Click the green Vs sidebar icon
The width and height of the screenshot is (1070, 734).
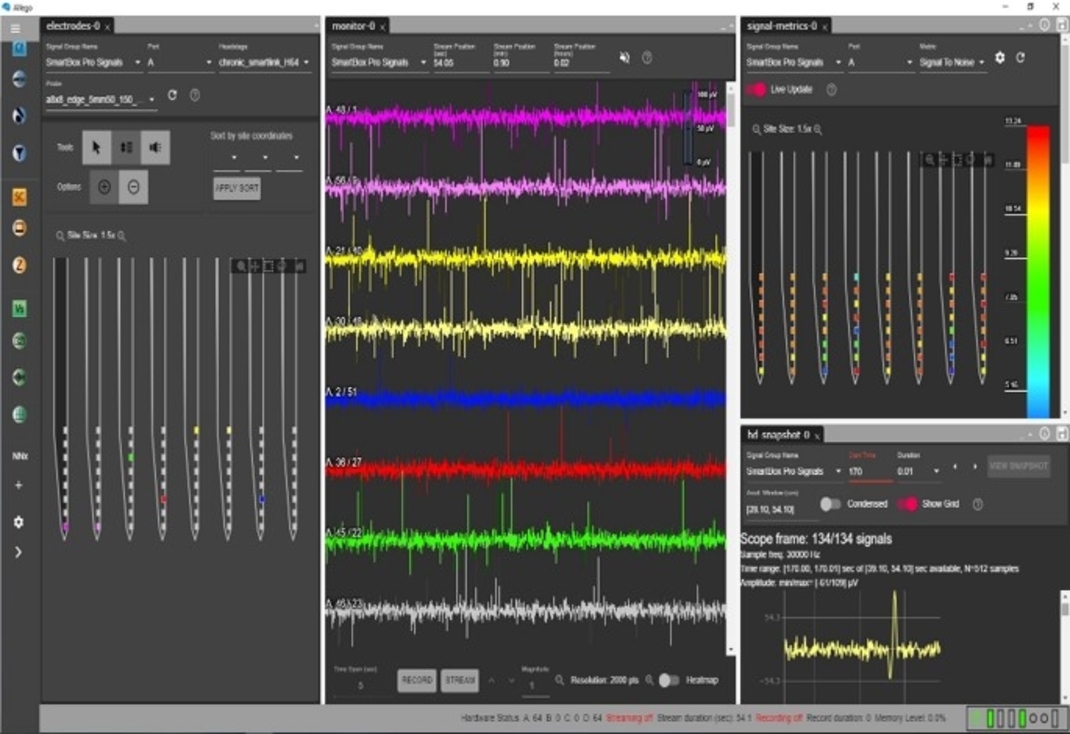[19, 309]
